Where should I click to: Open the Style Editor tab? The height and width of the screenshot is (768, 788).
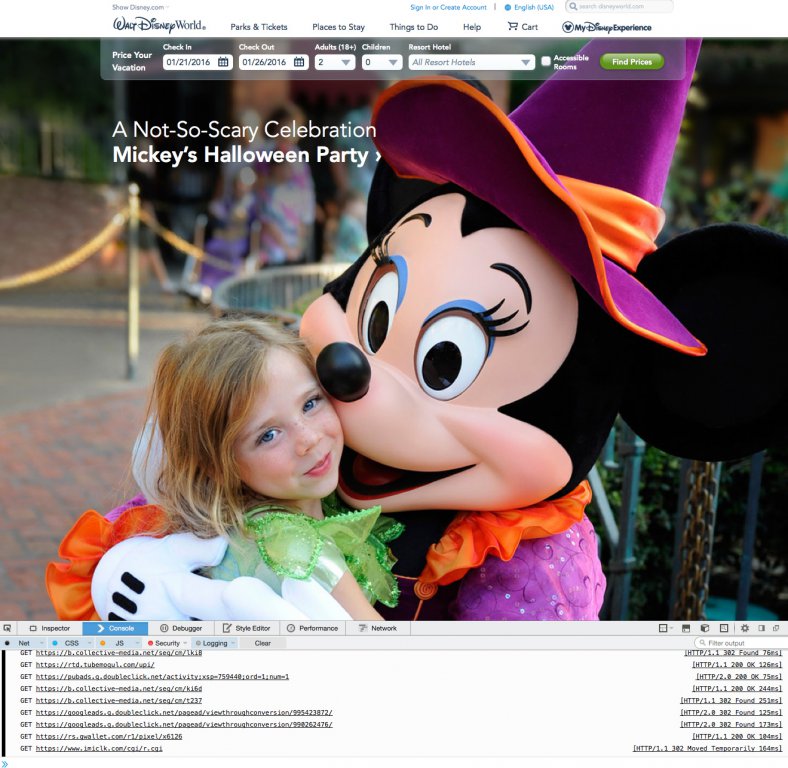pyautogui.click(x=247, y=628)
